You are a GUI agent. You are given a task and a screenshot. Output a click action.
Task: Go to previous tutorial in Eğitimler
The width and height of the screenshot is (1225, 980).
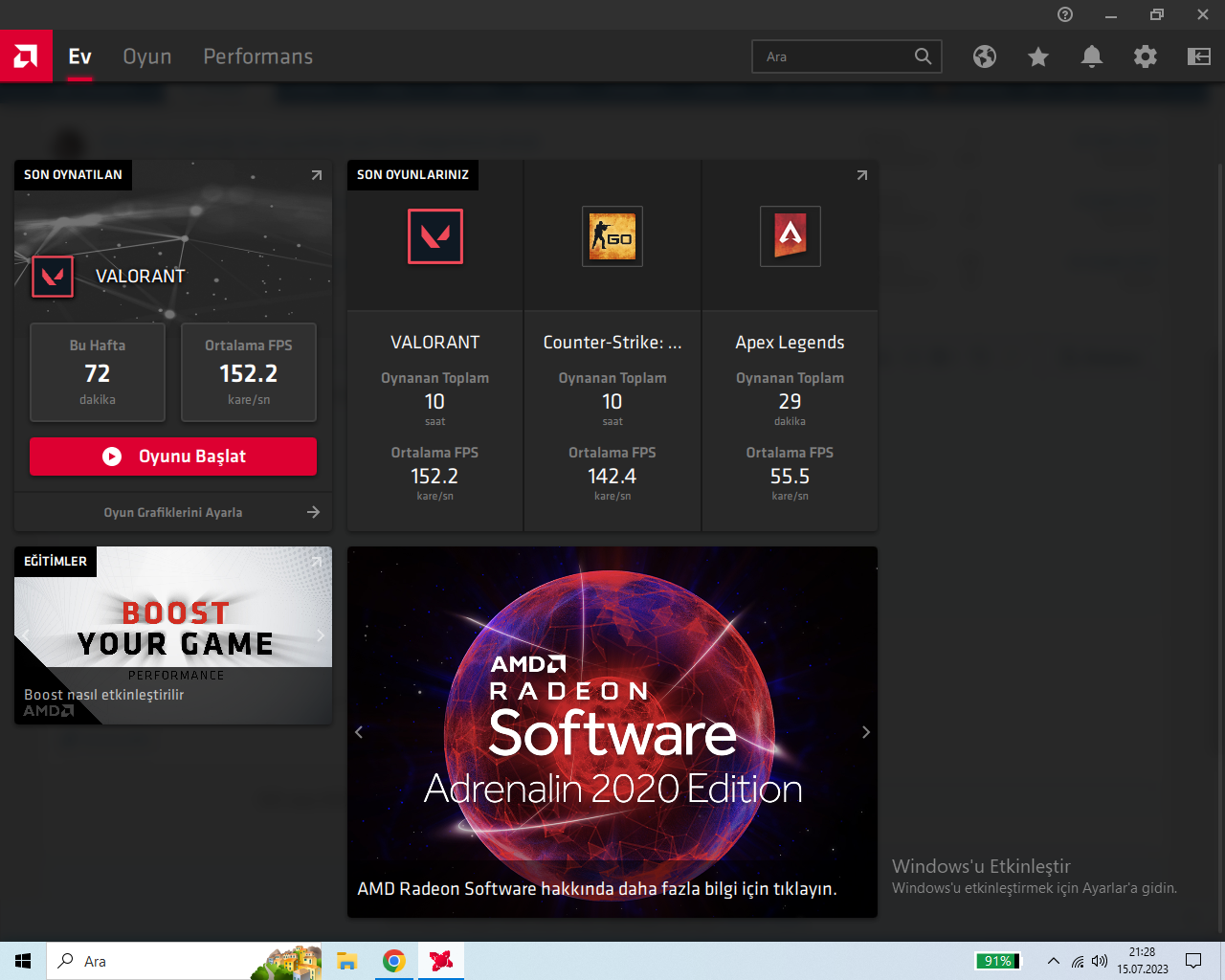click(26, 635)
